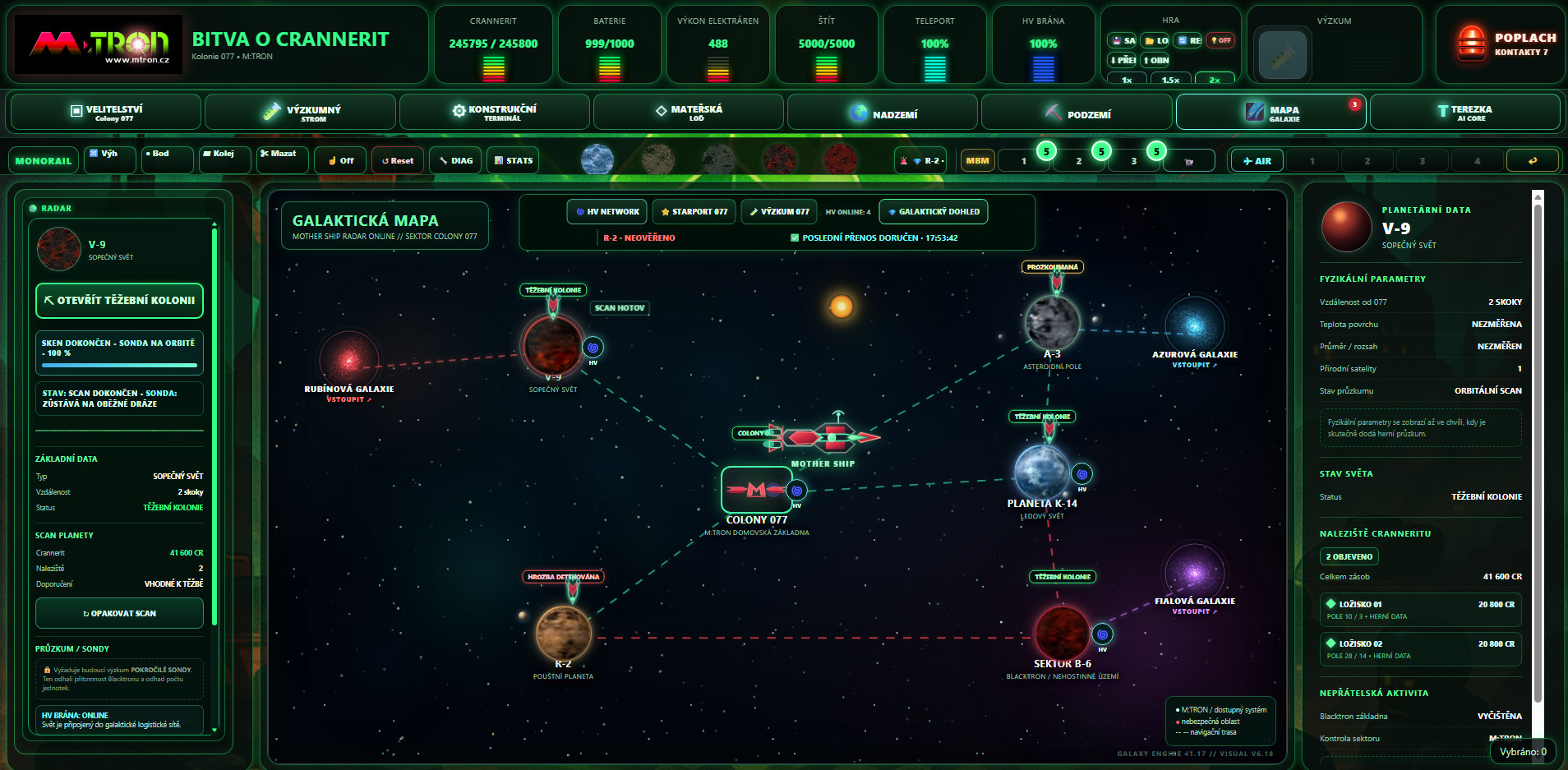1568x770 pixels.
Task: Click the monorail Reset button
Action: [398, 160]
